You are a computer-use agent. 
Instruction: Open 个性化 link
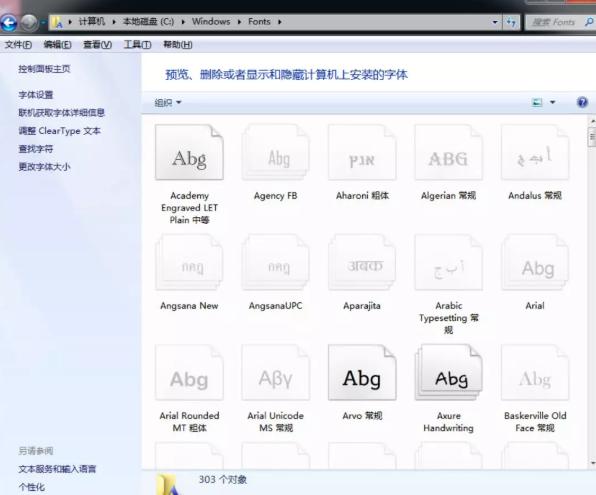click(x=31, y=487)
